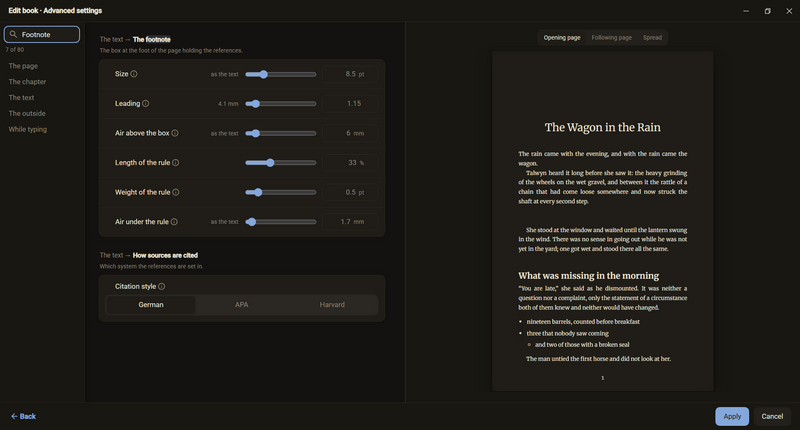800x430 pixels.
Task: Select Harvard citation style
Action: [x=332, y=305]
